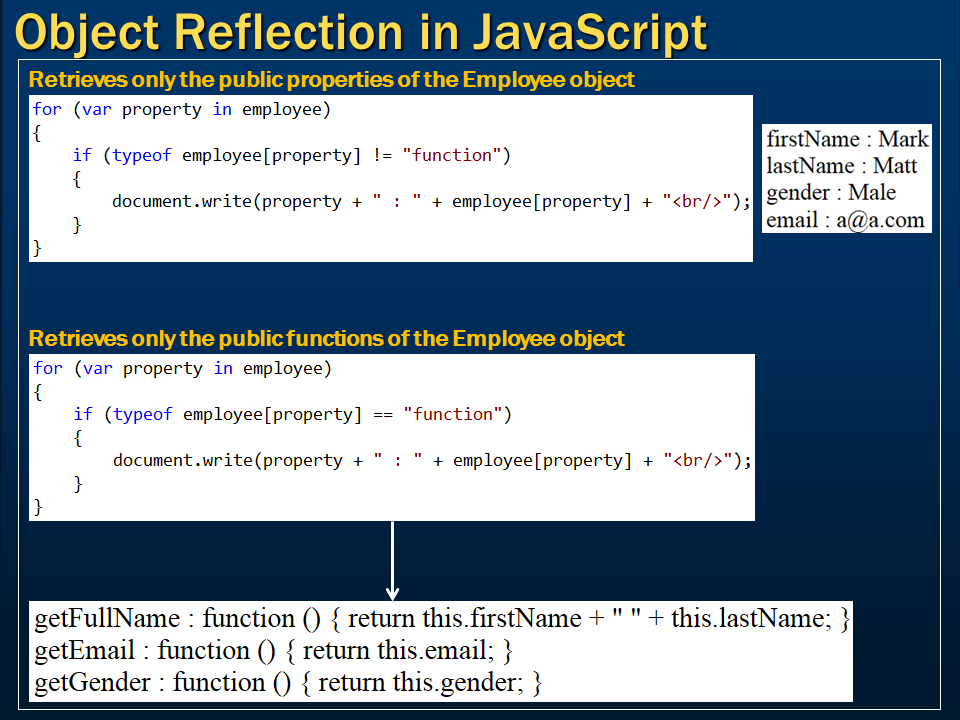Click the typeof keyword in first code block

[141, 155]
